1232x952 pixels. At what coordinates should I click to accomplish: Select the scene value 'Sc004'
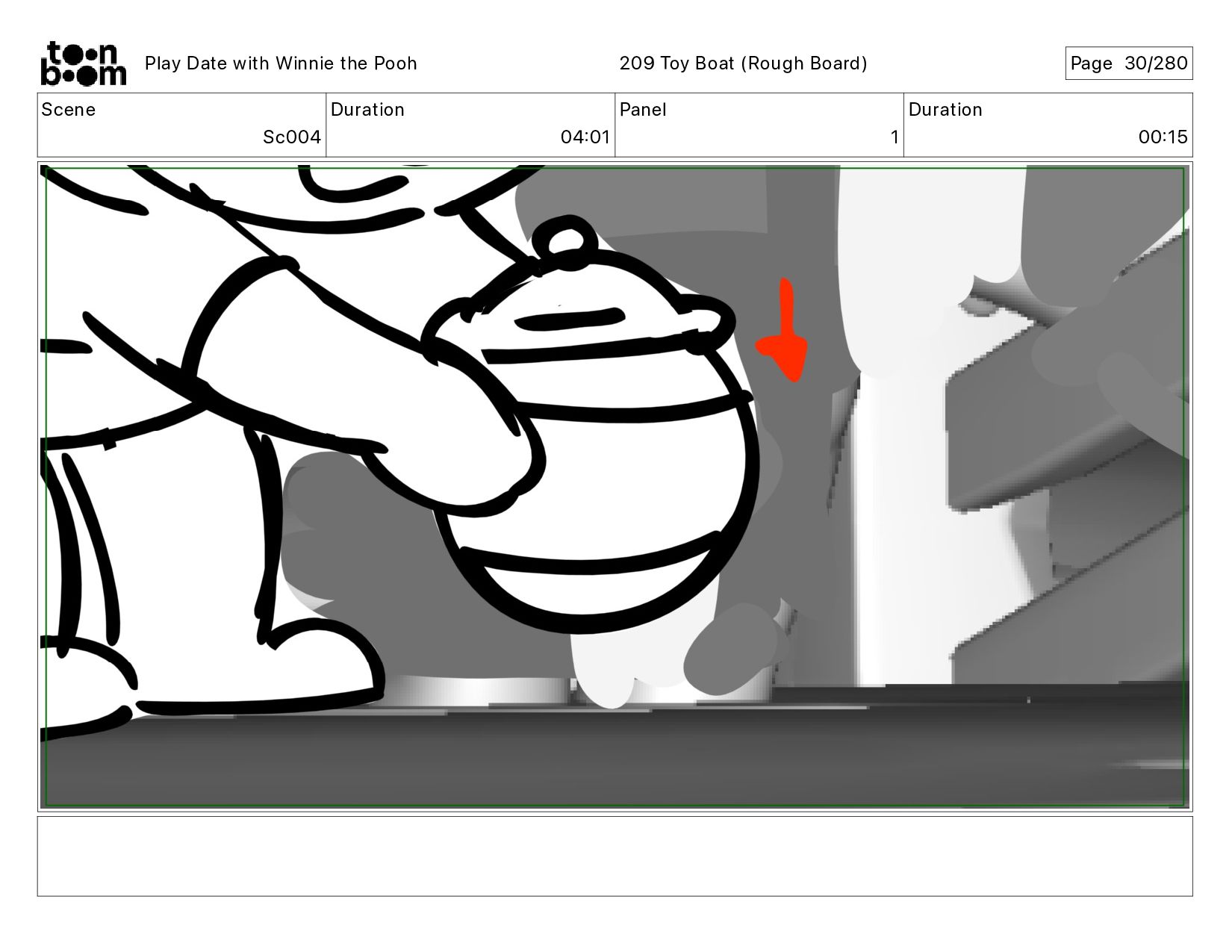click(292, 137)
